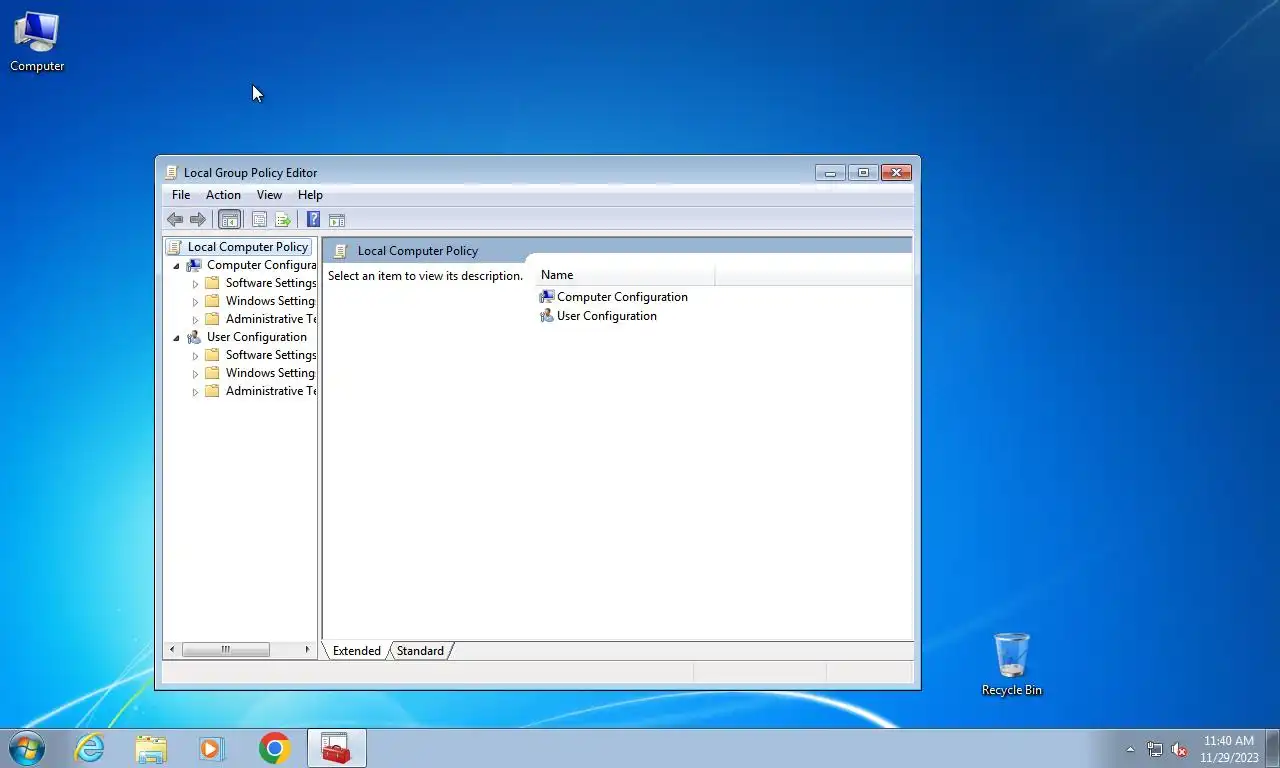Open the File menu
Screen dimensions: 1280x768
(x=181, y=195)
